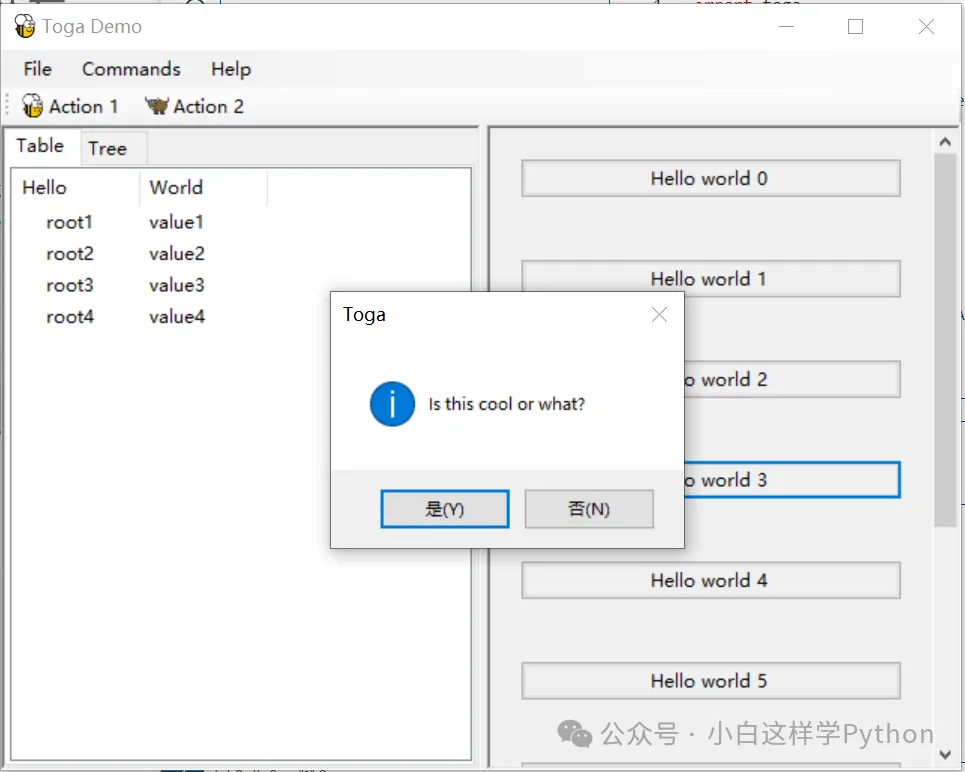This screenshot has width=965, height=772.
Task: Click the Toga Demo bee title icon
Action: (x=25, y=27)
